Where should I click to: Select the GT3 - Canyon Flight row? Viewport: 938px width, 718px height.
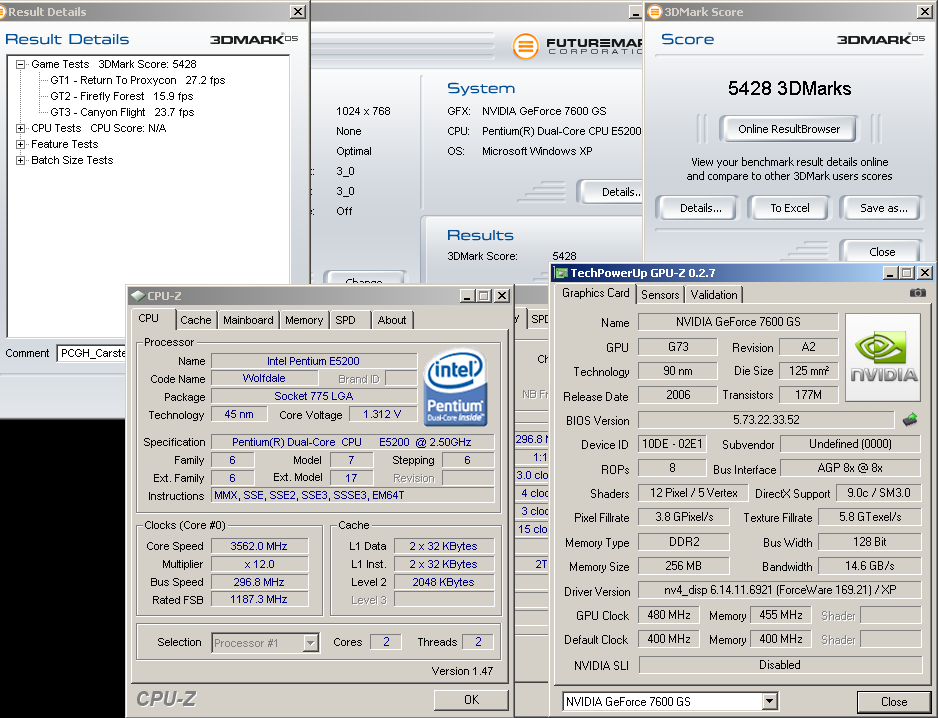(x=122, y=112)
